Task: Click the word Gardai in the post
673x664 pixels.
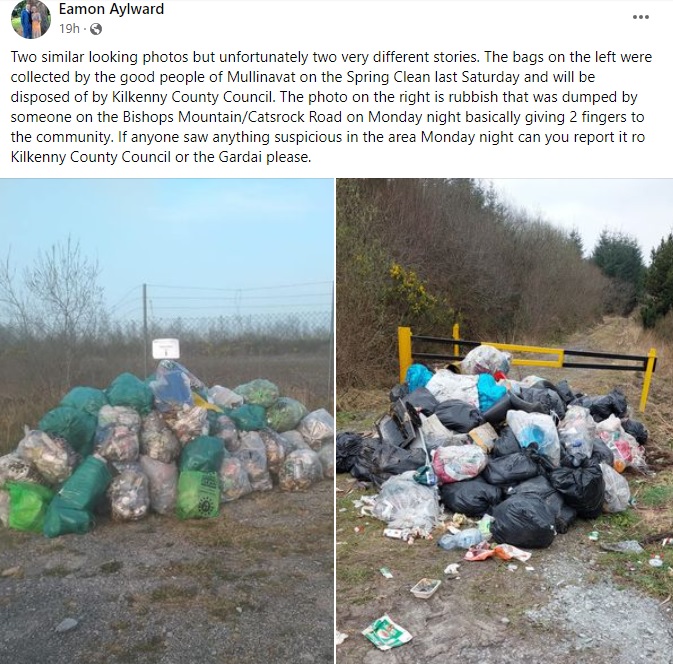Action: pyautogui.click(x=240, y=157)
